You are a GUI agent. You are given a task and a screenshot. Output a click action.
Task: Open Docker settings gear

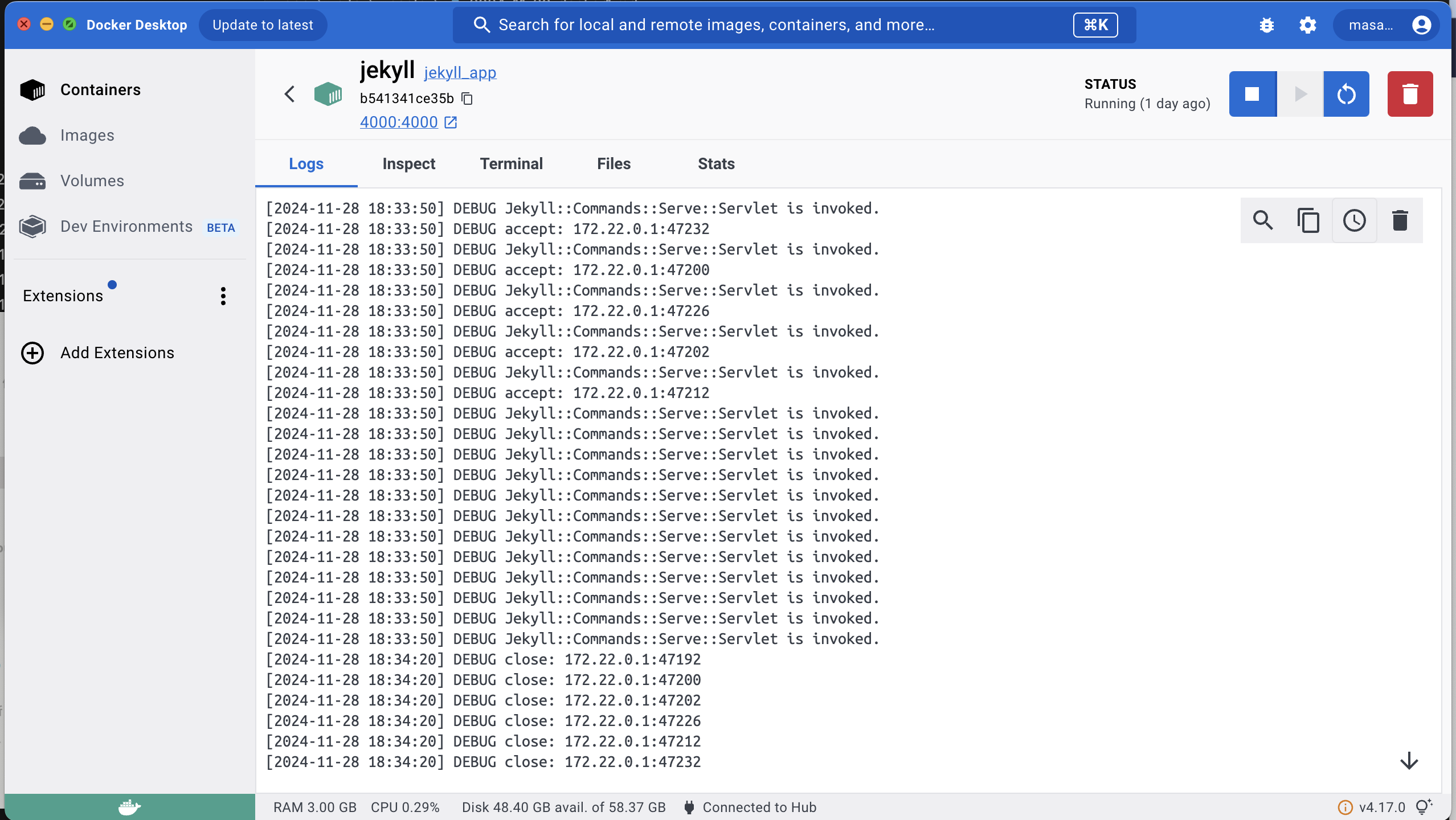point(1308,25)
